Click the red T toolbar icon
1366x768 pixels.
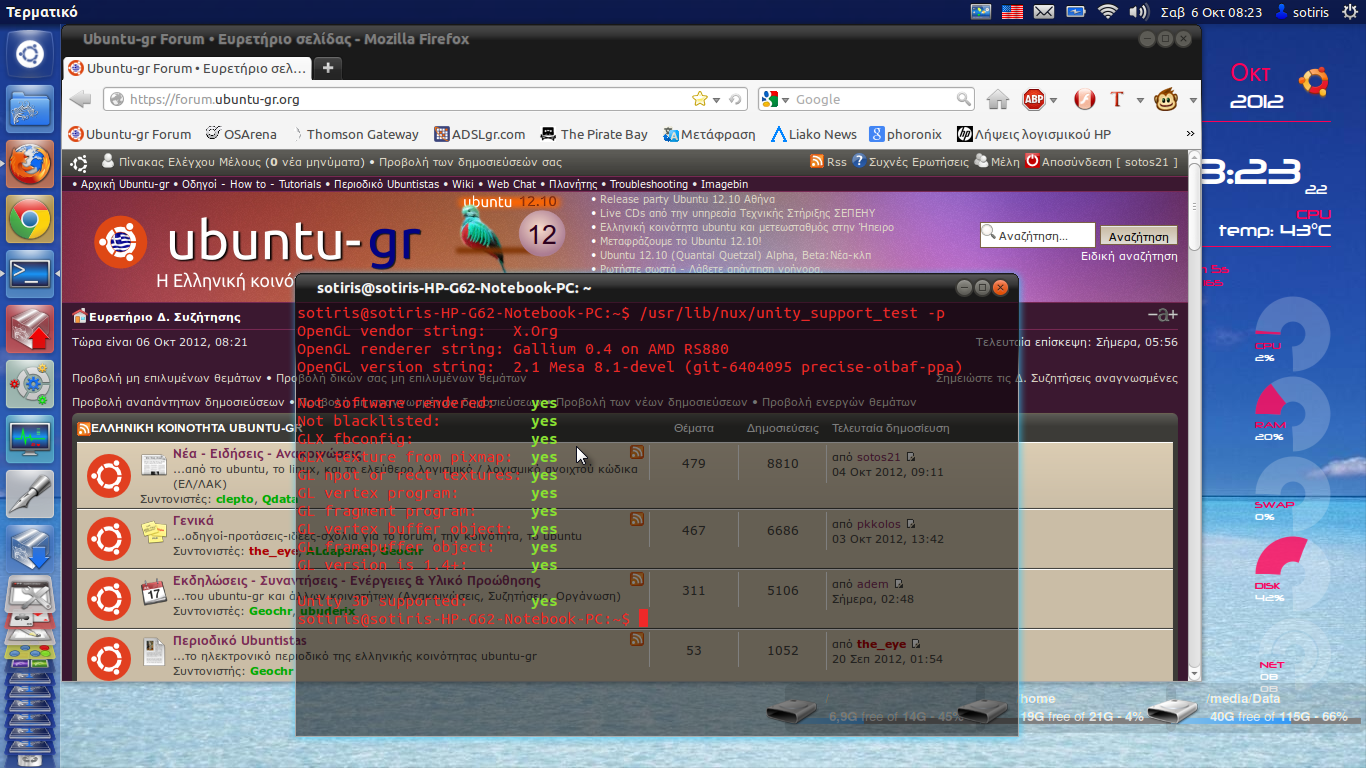[x=1117, y=99]
